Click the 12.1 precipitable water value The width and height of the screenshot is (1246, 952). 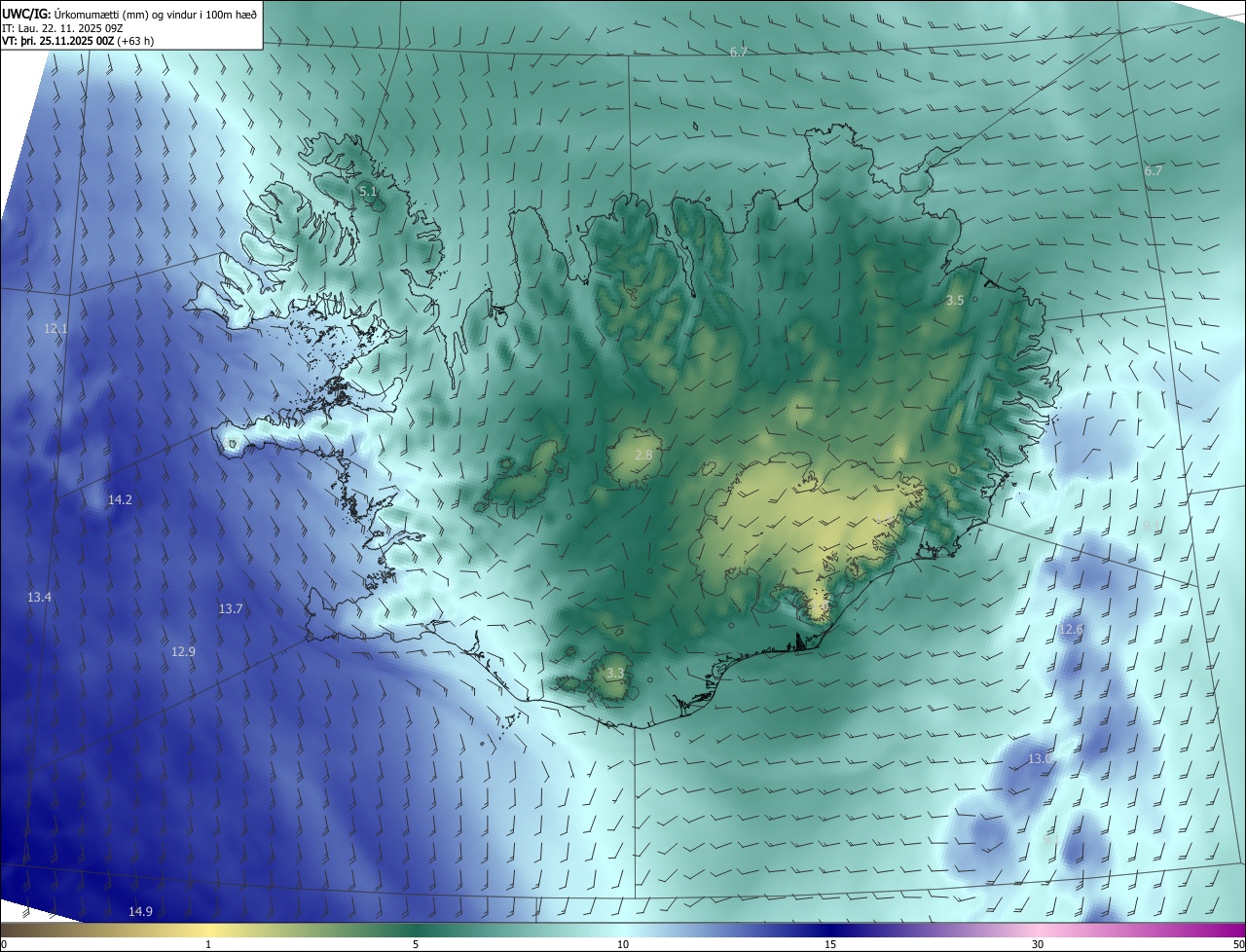click(55, 329)
